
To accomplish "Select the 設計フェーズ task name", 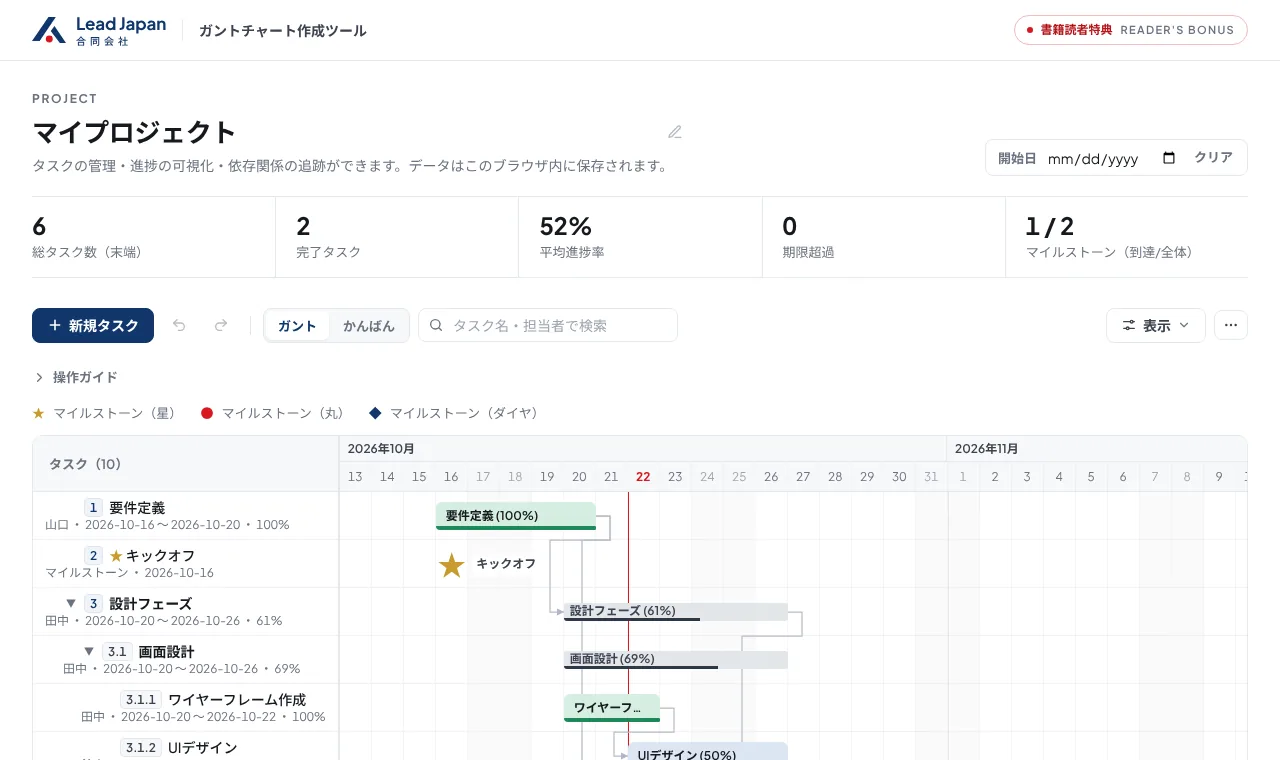I will click(x=150, y=603).
